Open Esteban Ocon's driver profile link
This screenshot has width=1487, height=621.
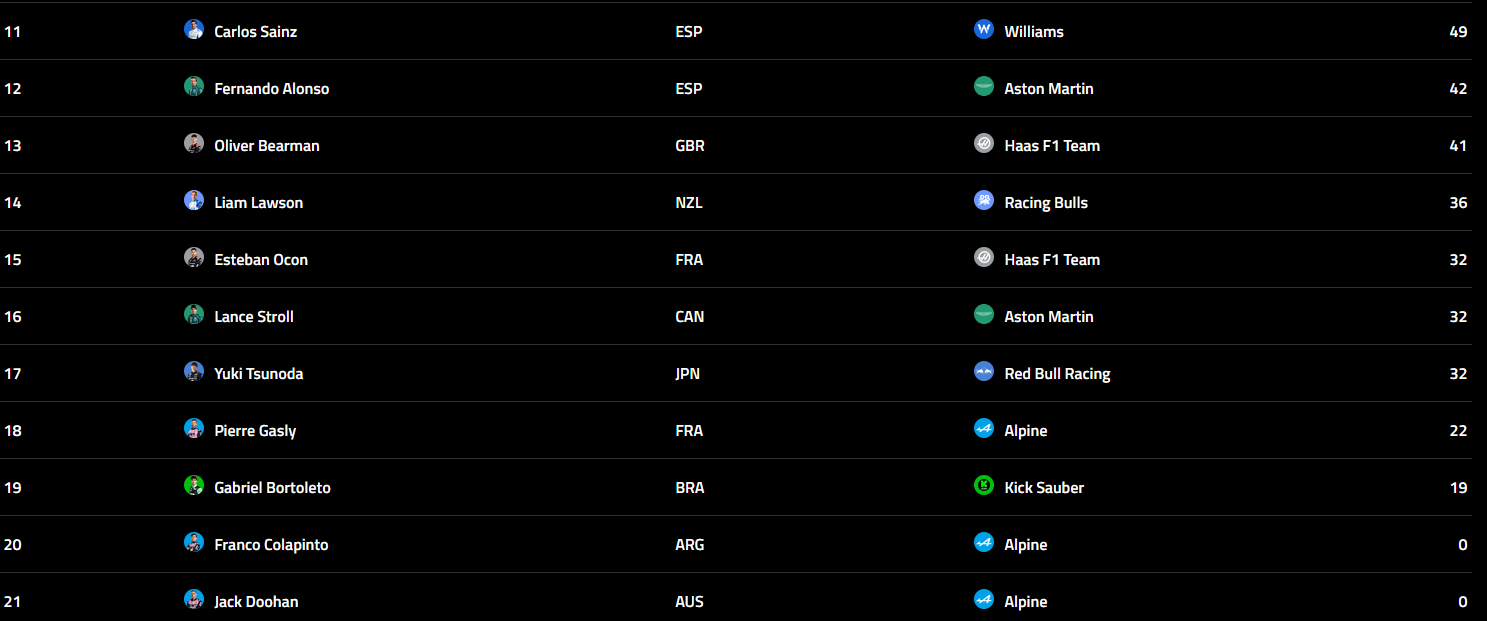click(x=260, y=260)
